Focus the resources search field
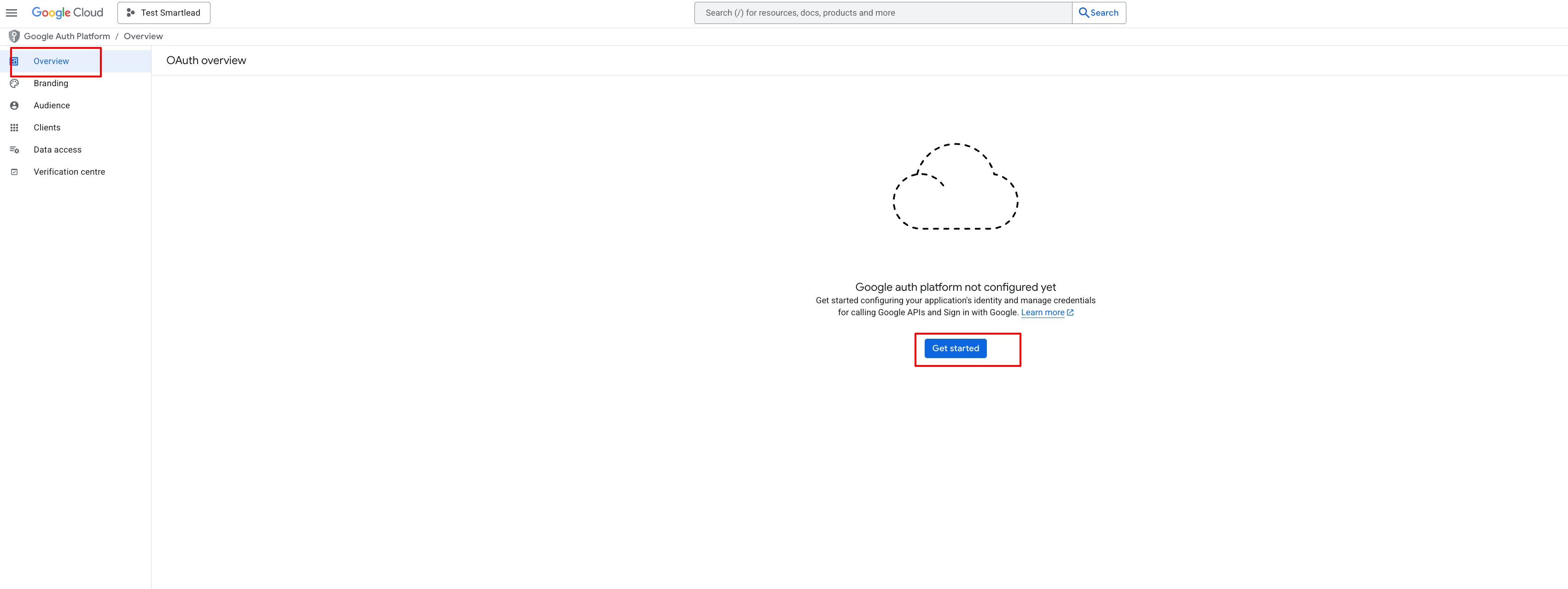Image resolution: width=1568 pixels, height=589 pixels. [883, 13]
